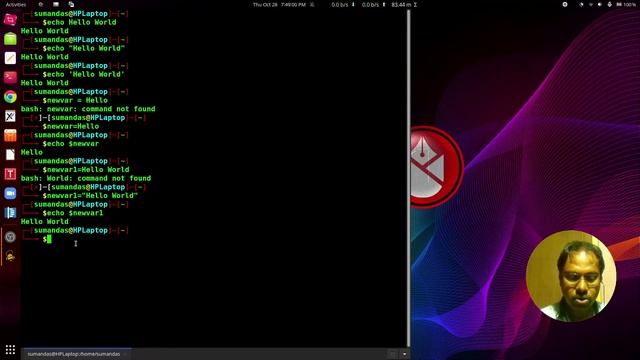Open the grey circular app dock icon
This screenshot has width=640, height=360.
click(10, 237)
